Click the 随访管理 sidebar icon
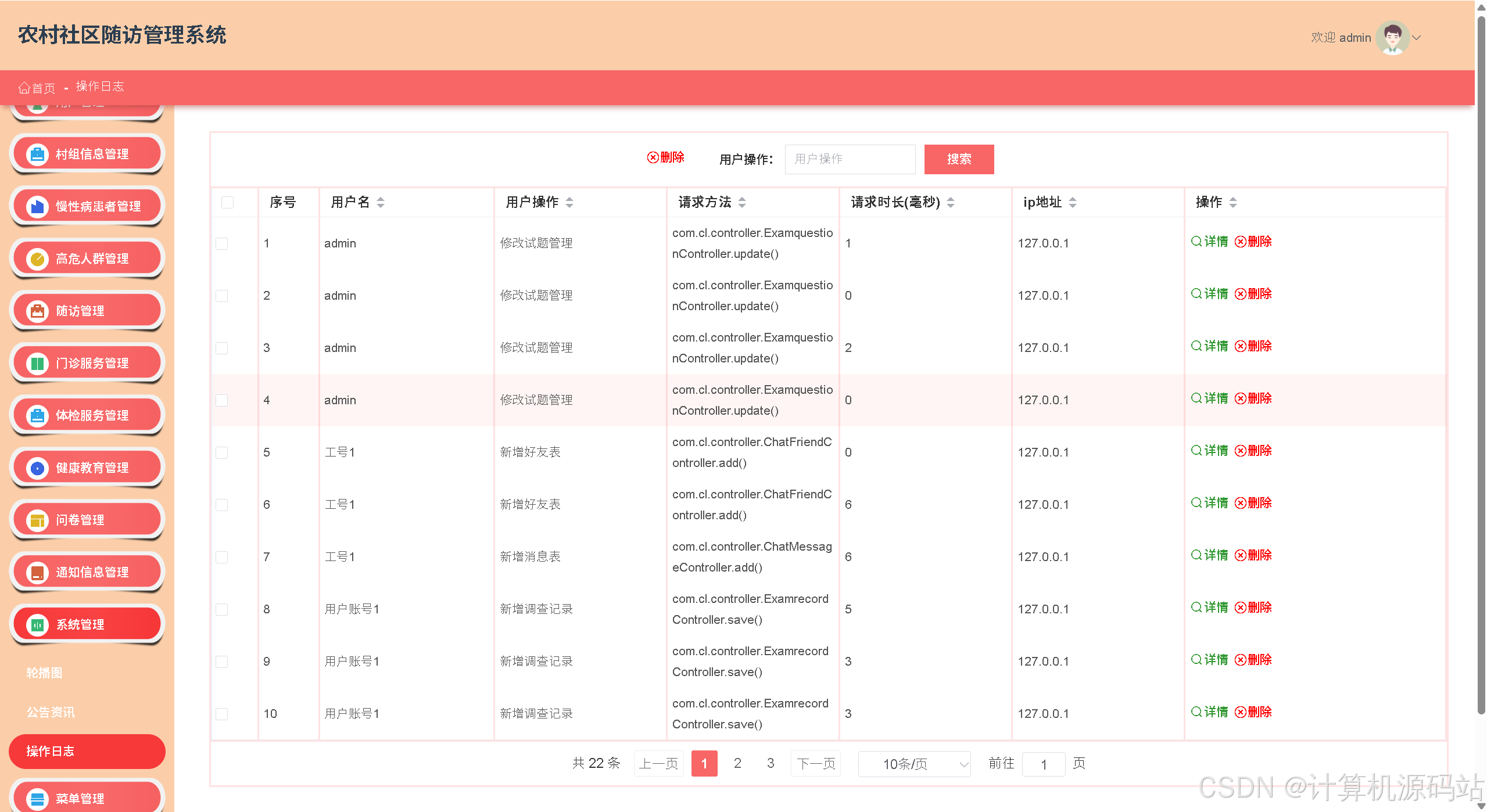Viewport: 1487px width, 812px height. point(37,311)
